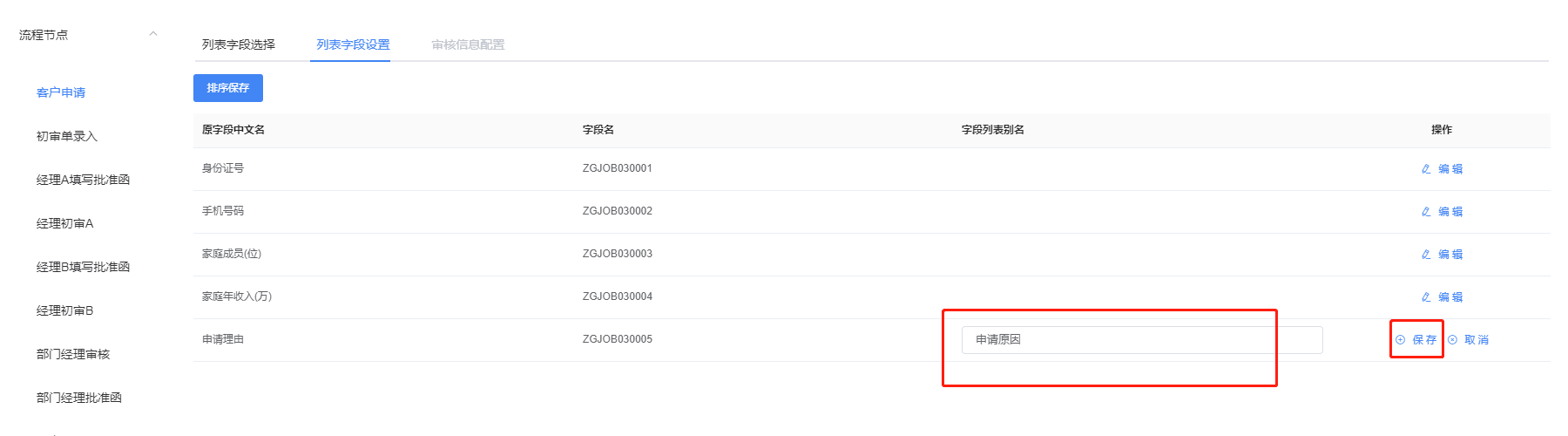Click 编辑 link for 家庭成员(位) row
The image size is (1568, 436).
coord(1450,255)
